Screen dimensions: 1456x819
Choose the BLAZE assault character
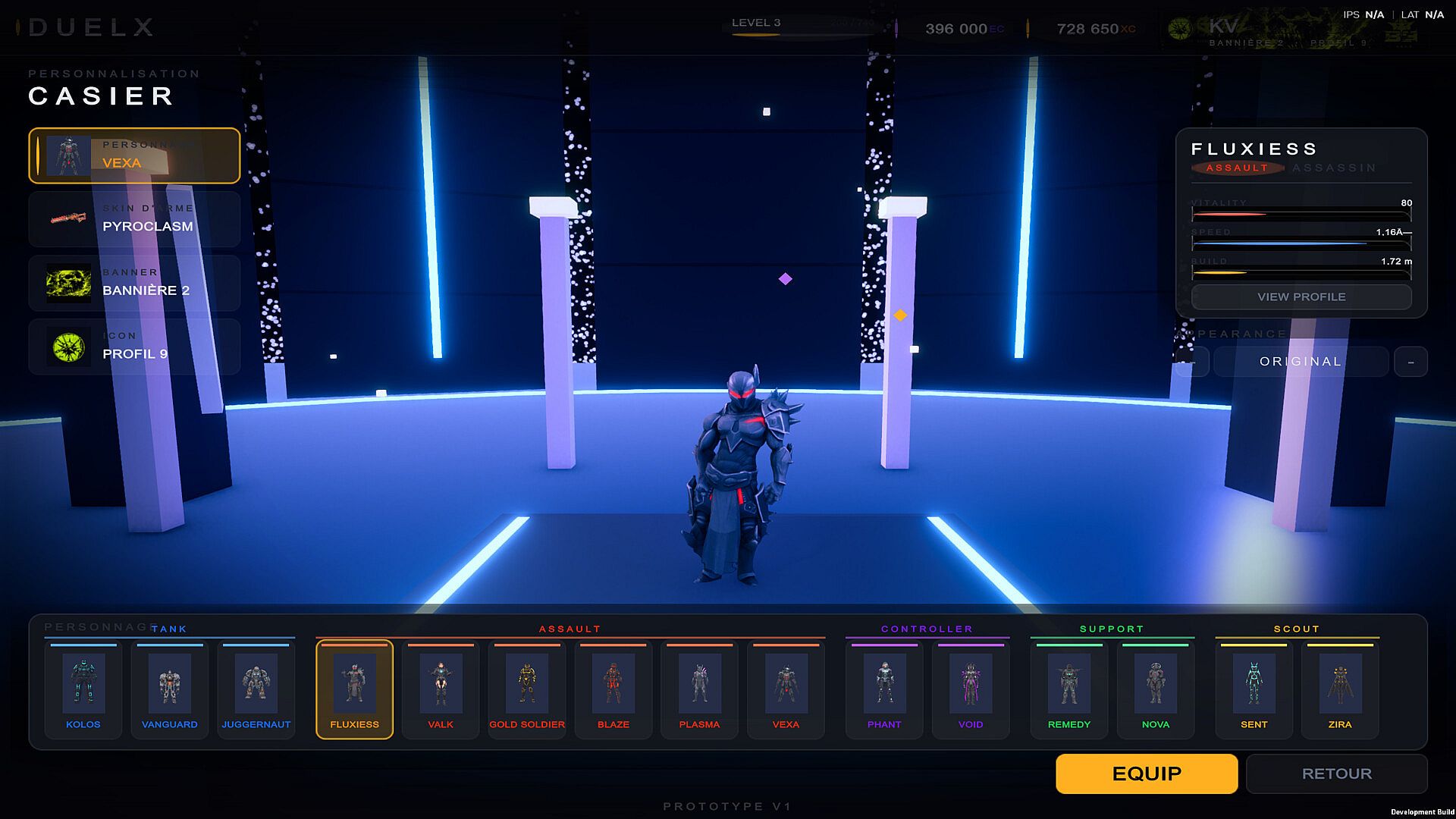click(613, 689)
